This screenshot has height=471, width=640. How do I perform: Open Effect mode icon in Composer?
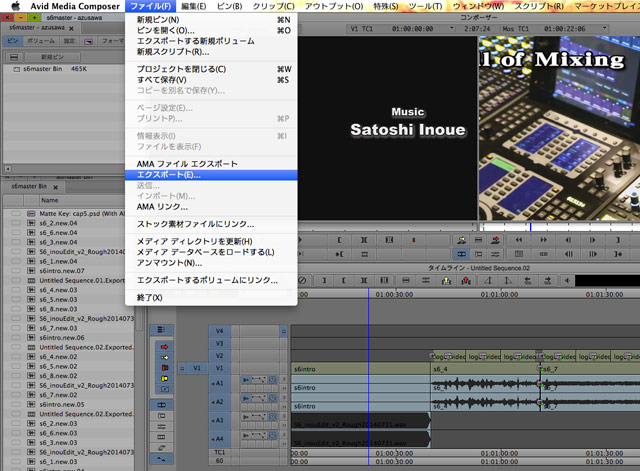coord(496,254)
